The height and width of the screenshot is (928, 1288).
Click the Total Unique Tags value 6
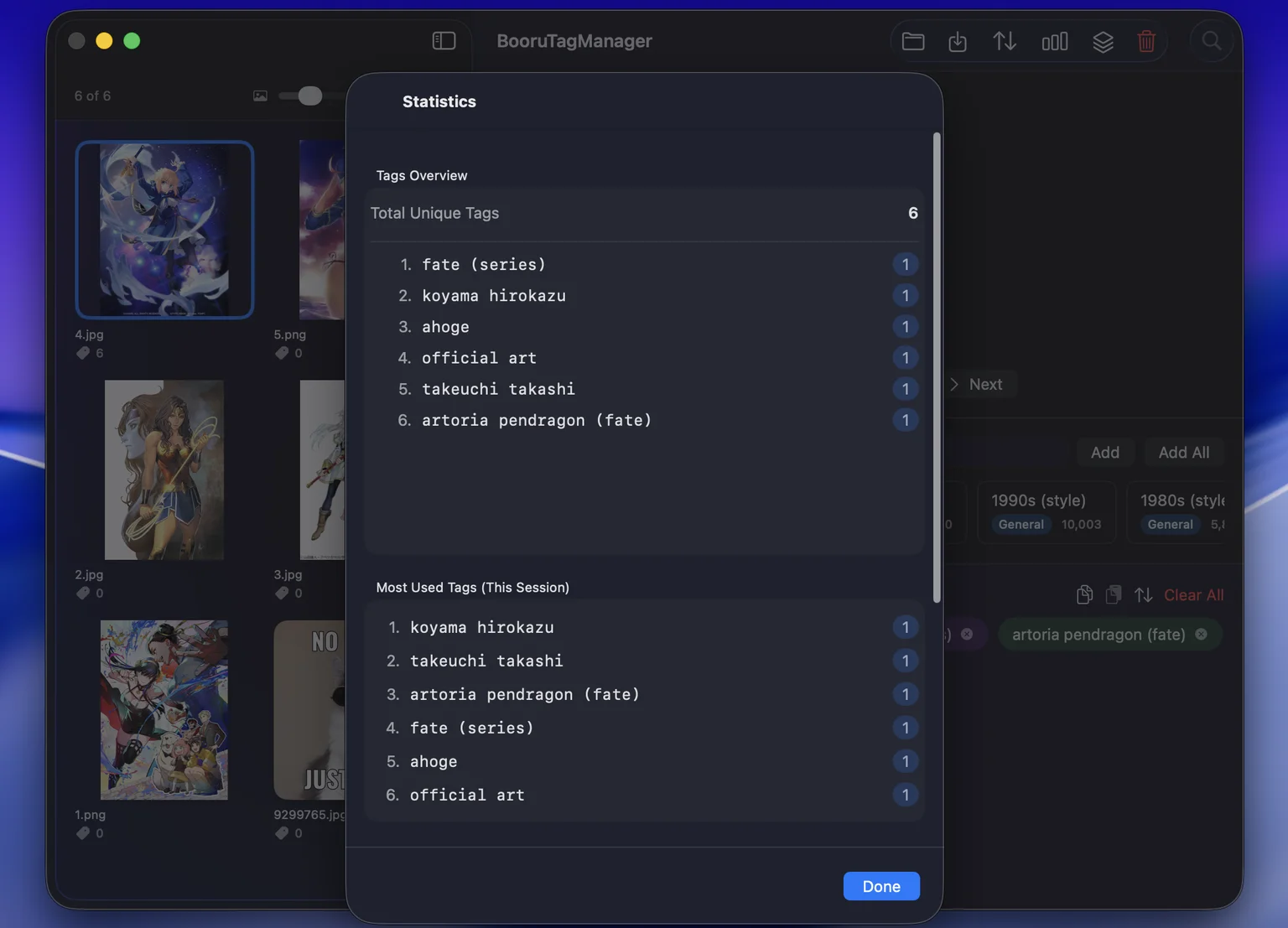pos(913,213)
